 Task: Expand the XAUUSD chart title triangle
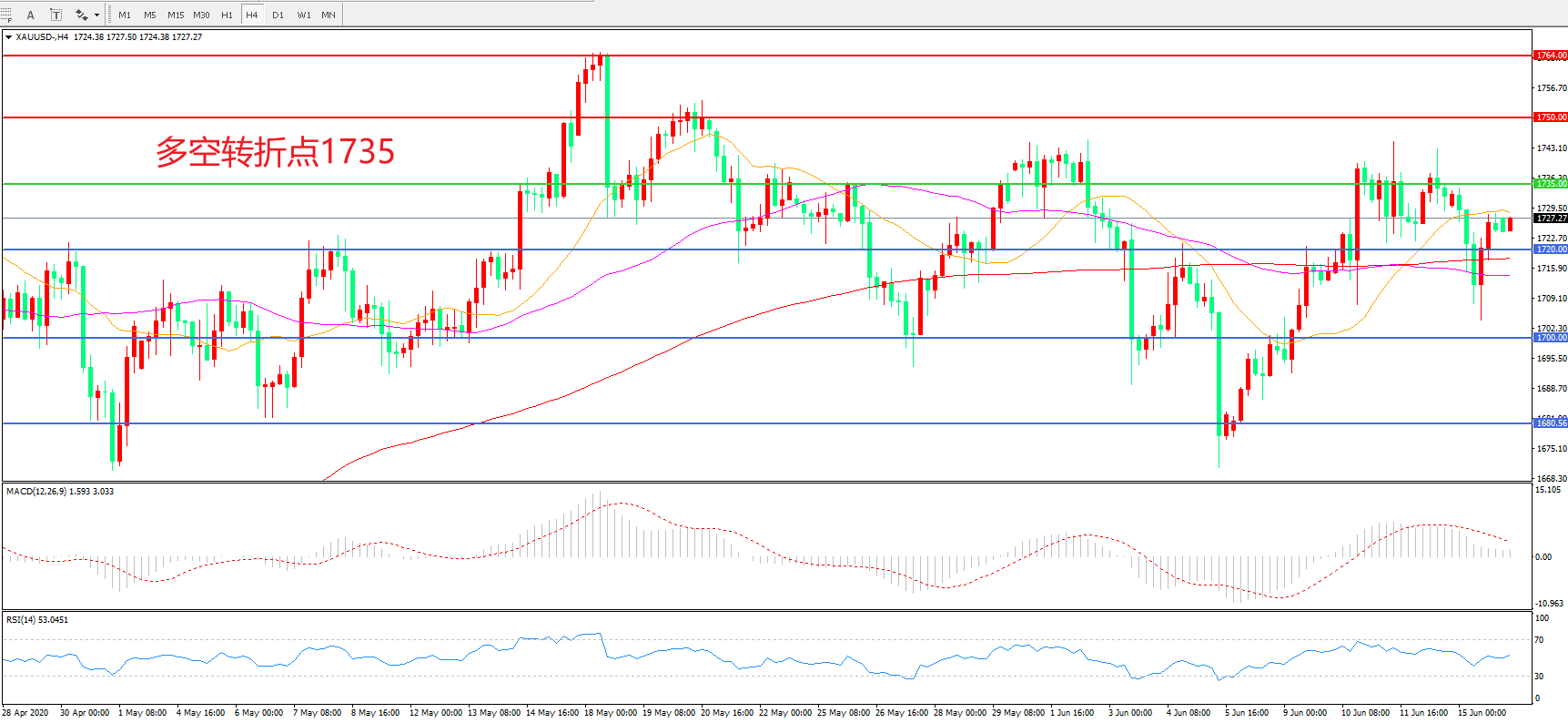tap(8, 37)
